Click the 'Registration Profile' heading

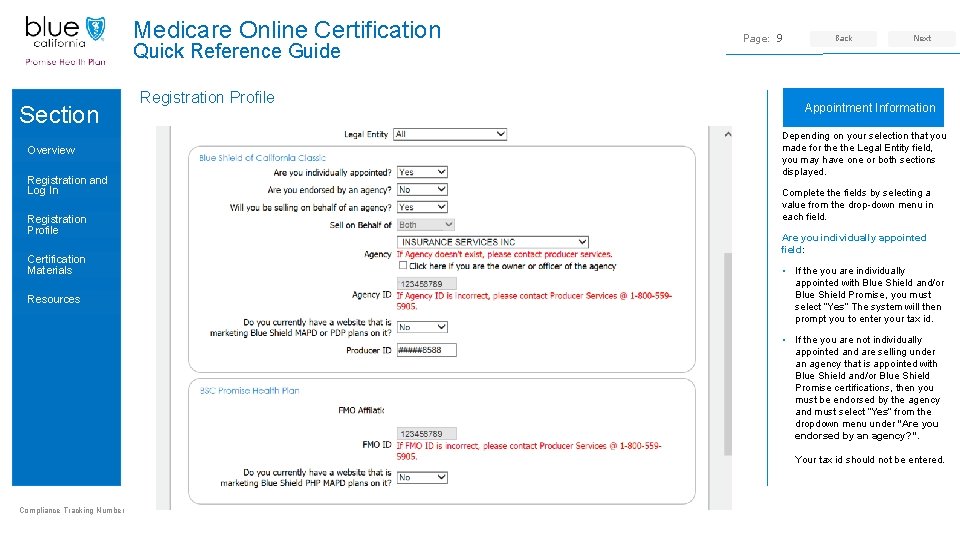[207, 97]
